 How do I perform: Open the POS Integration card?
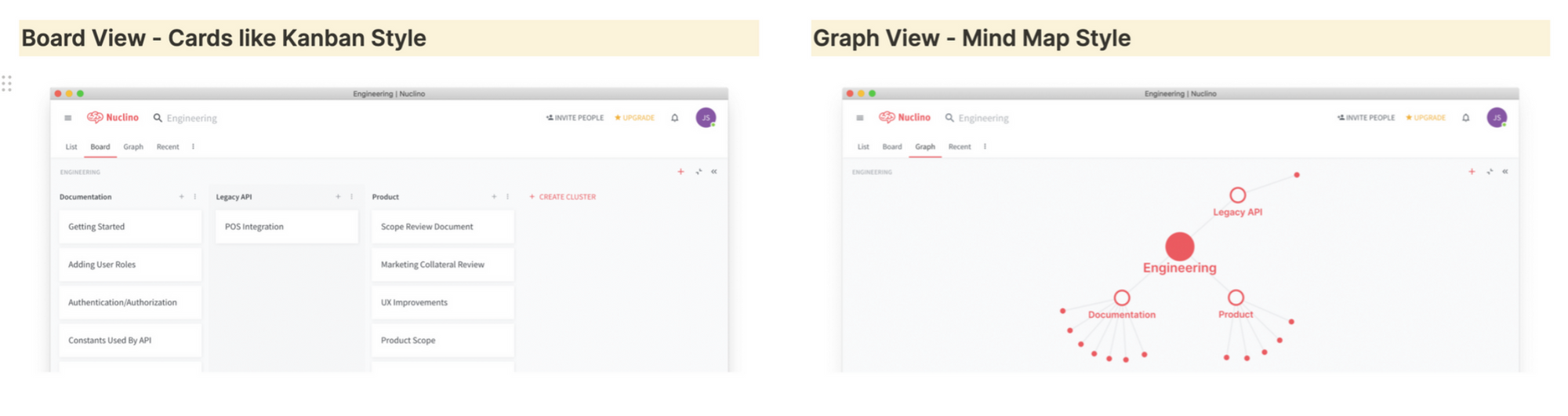pos(286,227)
